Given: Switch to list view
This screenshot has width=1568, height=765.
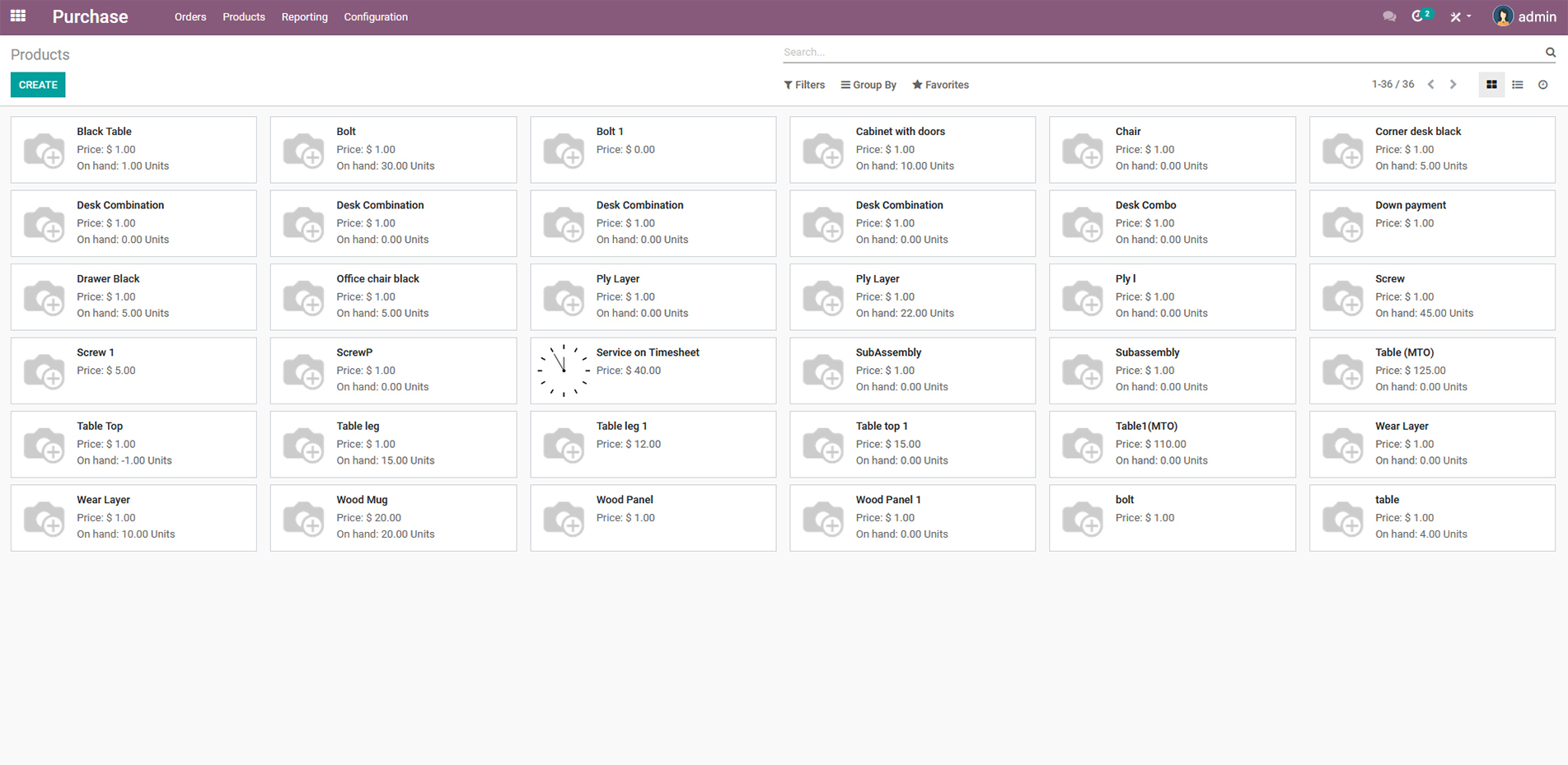Looking at the screenshot, I should pyautogui.click(x=1518, y=85).
